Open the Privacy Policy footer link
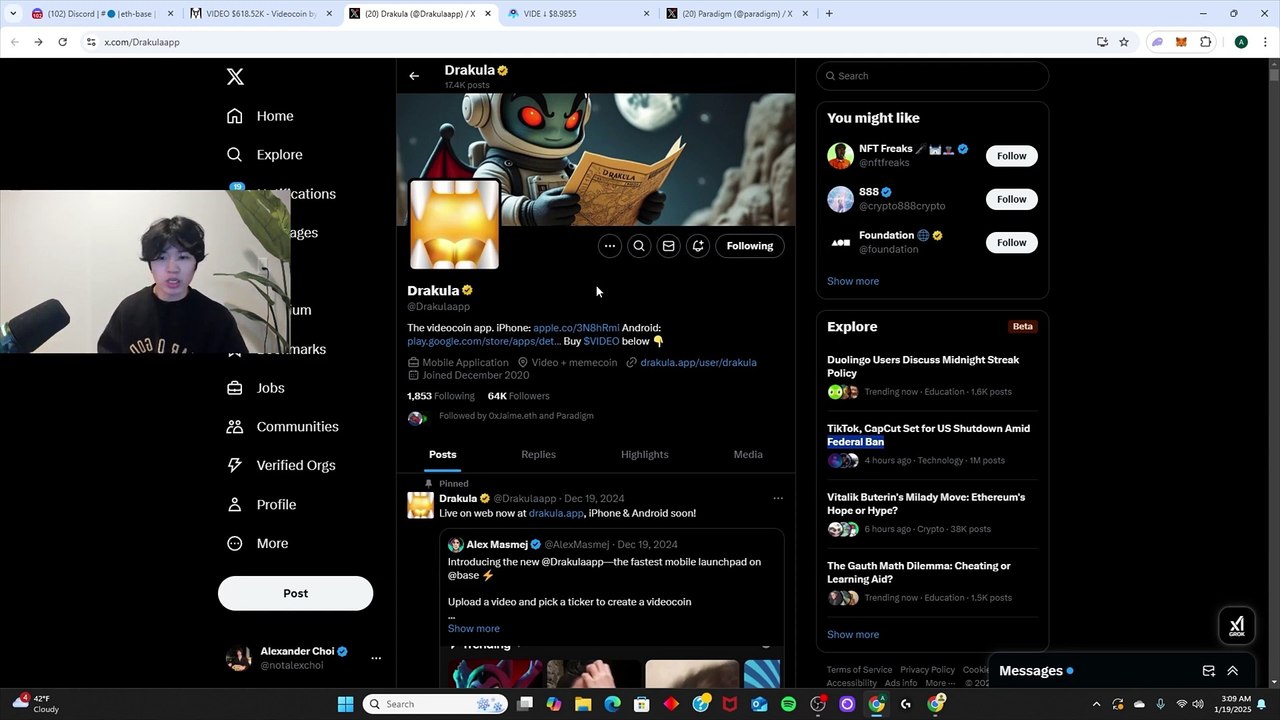 coord(927,670)
